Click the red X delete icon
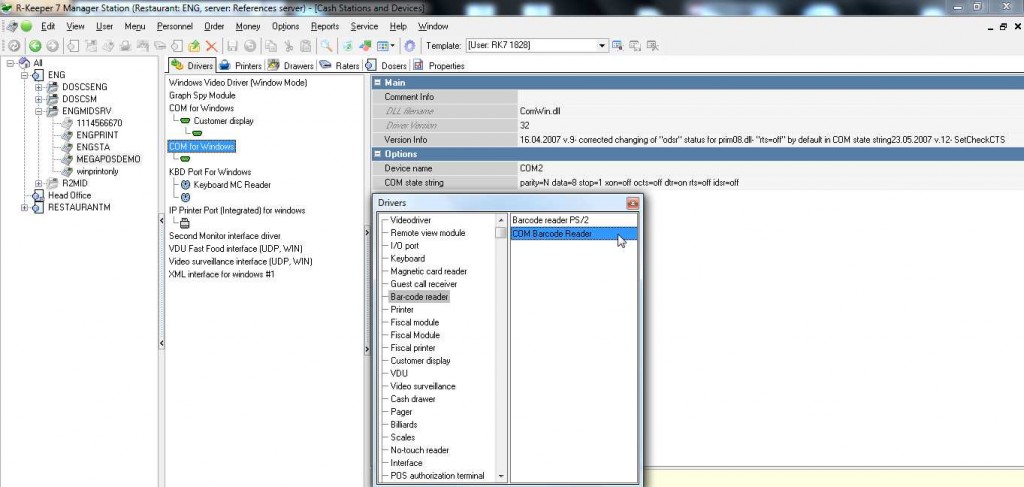 click(x=211, y=46)
